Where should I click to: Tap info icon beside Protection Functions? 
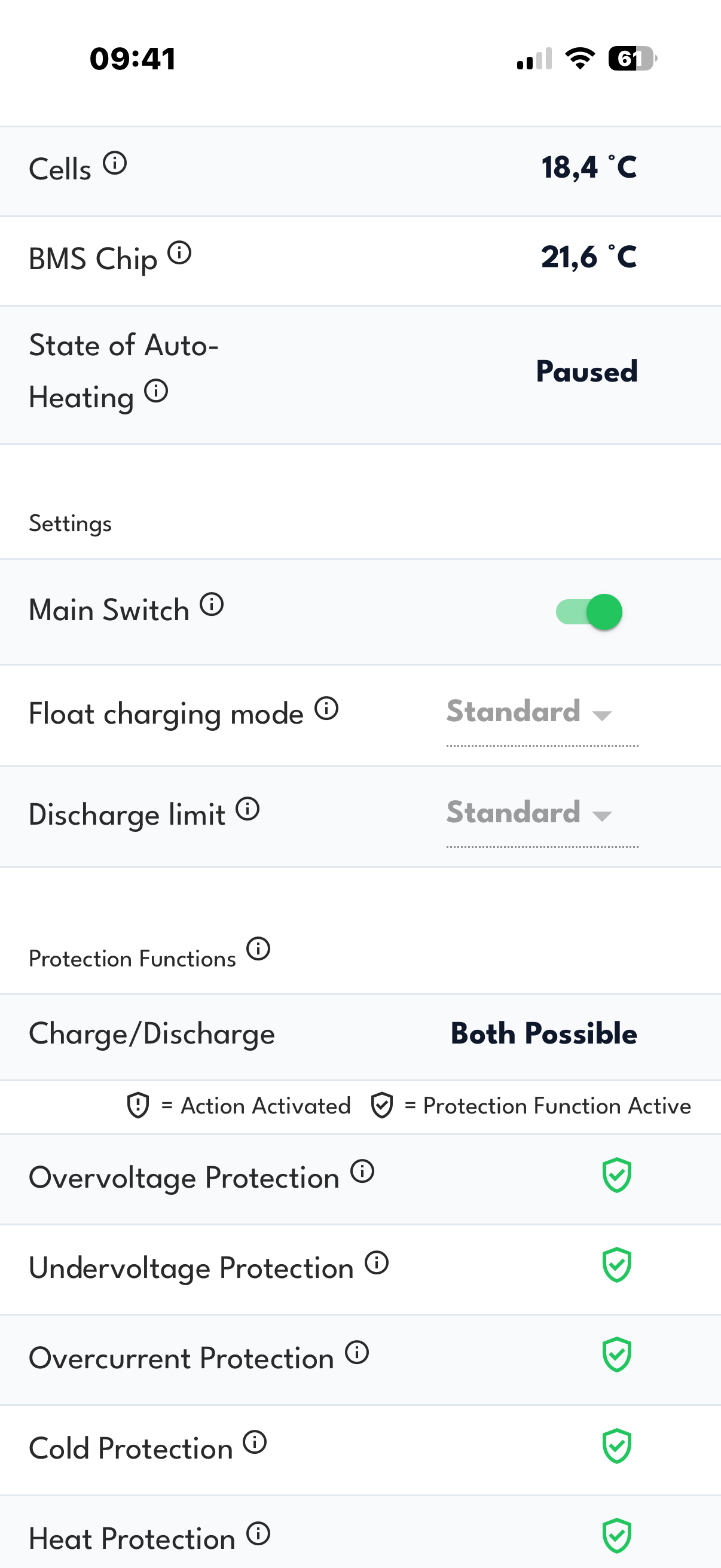pyautogui.click(x=258, y=948)
